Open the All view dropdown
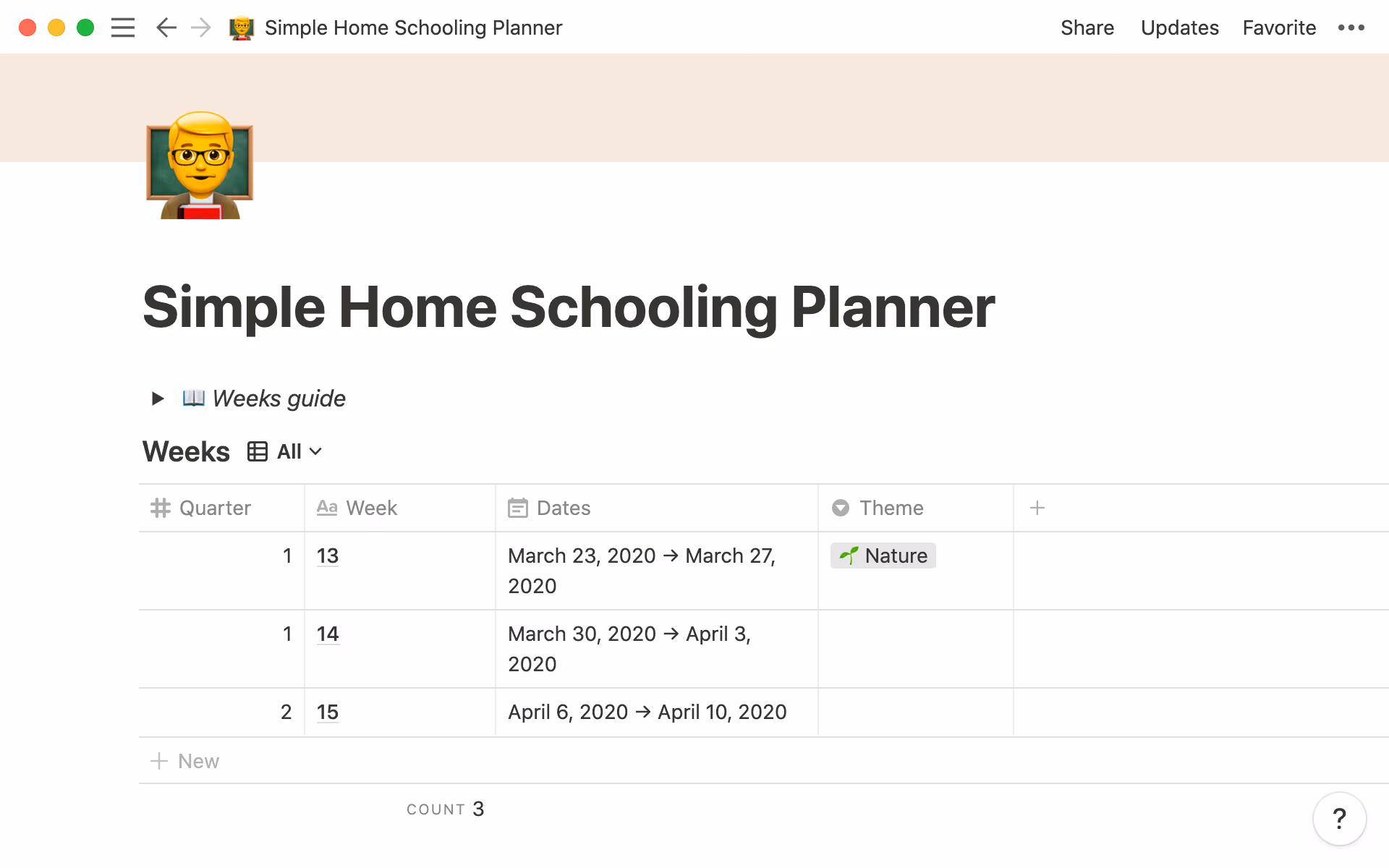 (299, 451)
